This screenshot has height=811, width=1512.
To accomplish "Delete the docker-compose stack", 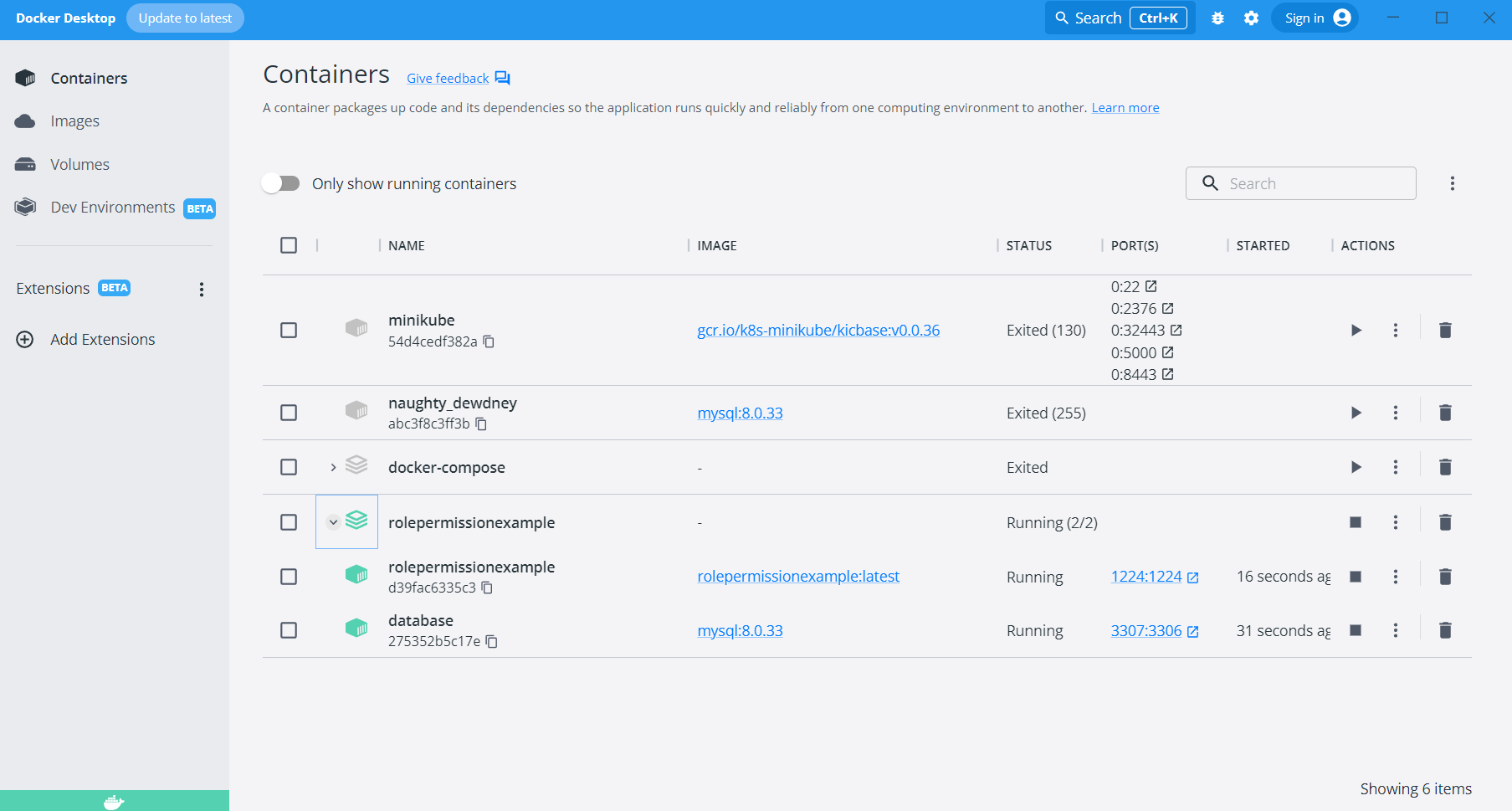I will [1445, 467].
